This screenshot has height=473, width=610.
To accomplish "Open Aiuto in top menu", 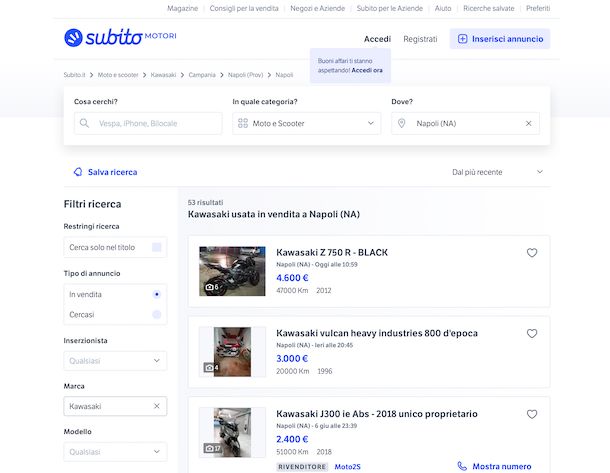I will click(x=443, y=8).
